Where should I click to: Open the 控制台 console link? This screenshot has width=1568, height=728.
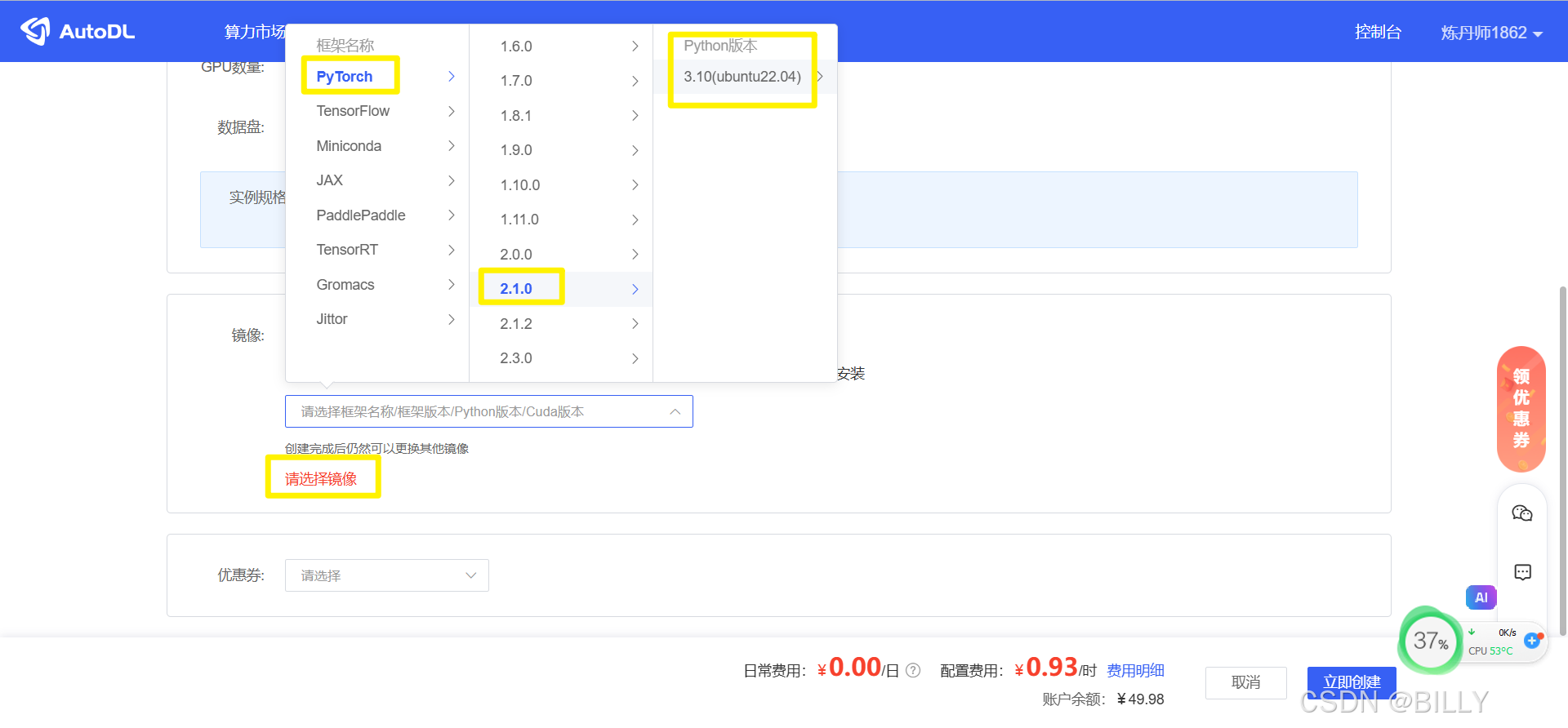(x=1378, y=32)
